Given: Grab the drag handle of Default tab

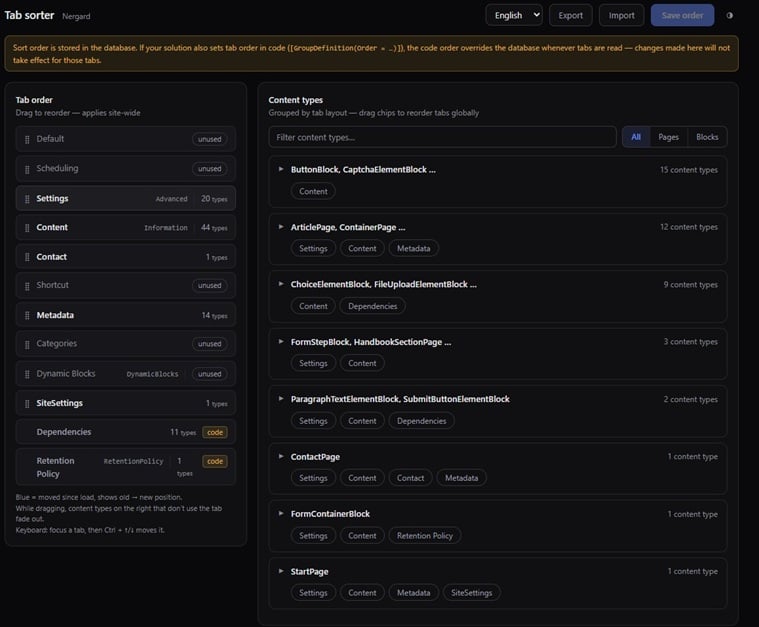Looking at the screenshot, I should pos(27,140).
